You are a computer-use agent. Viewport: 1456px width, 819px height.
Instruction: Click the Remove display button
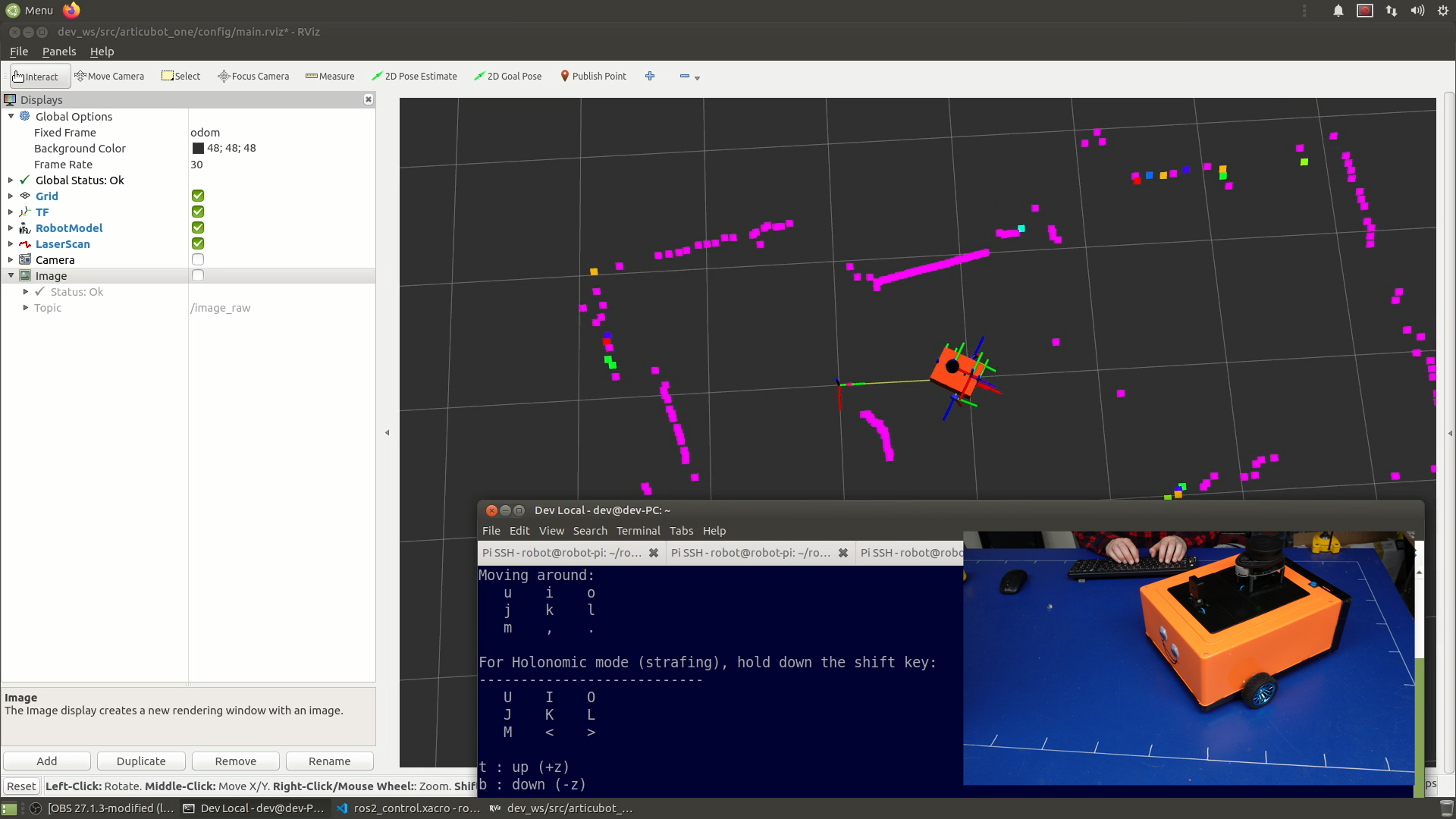[236, 761]
